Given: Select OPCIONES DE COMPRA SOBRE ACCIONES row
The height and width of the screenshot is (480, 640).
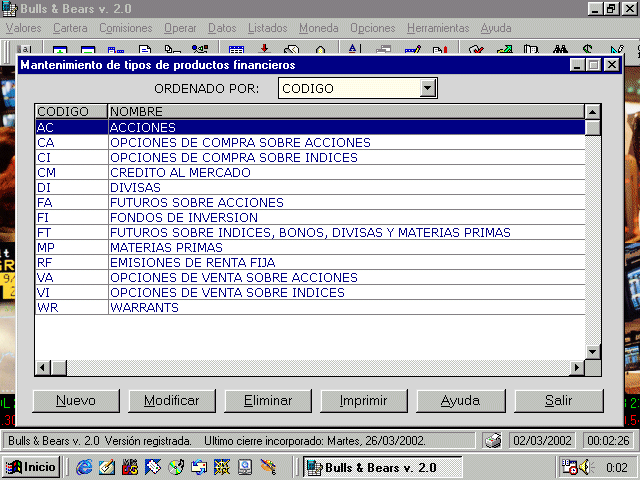Looking at the screenshot, I should [310, 142].
